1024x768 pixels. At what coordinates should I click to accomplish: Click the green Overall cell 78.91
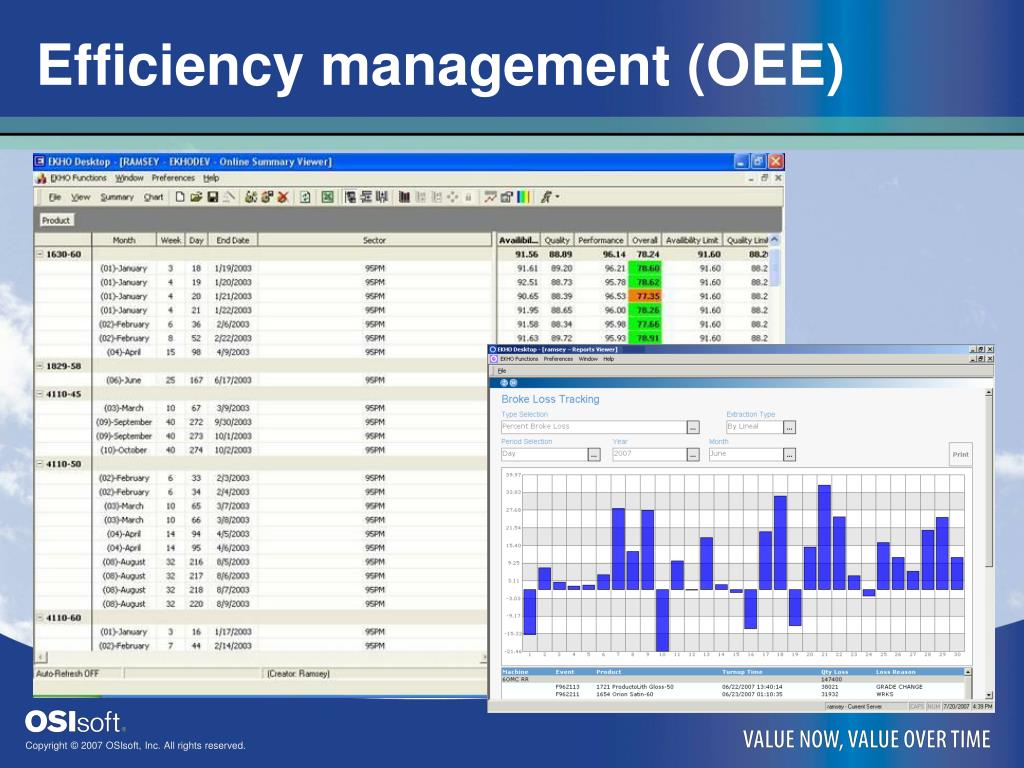645,338
